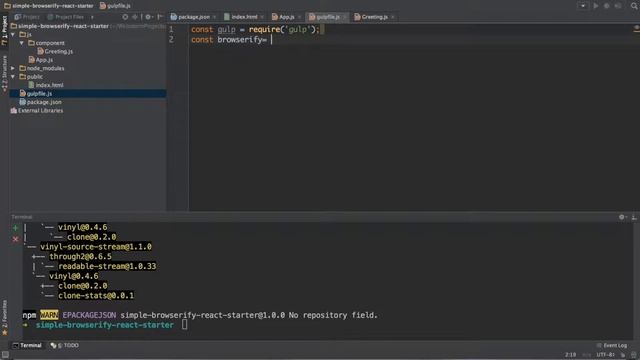Viewport: 640px width, 360px height.
Task: Click the inspection indicator at editor top-right
Action: pyautogui.click(x=636, y=28)
